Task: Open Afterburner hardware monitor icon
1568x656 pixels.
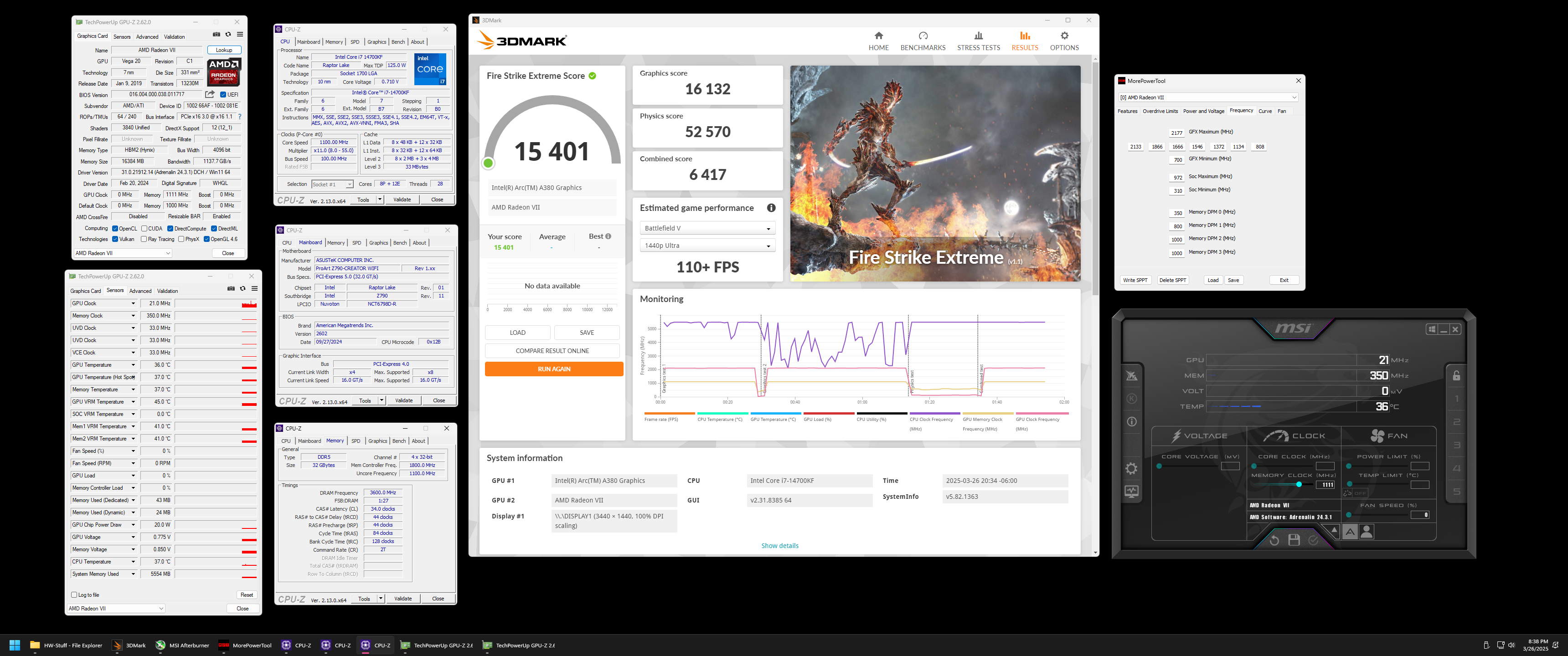Action: 1132,491
